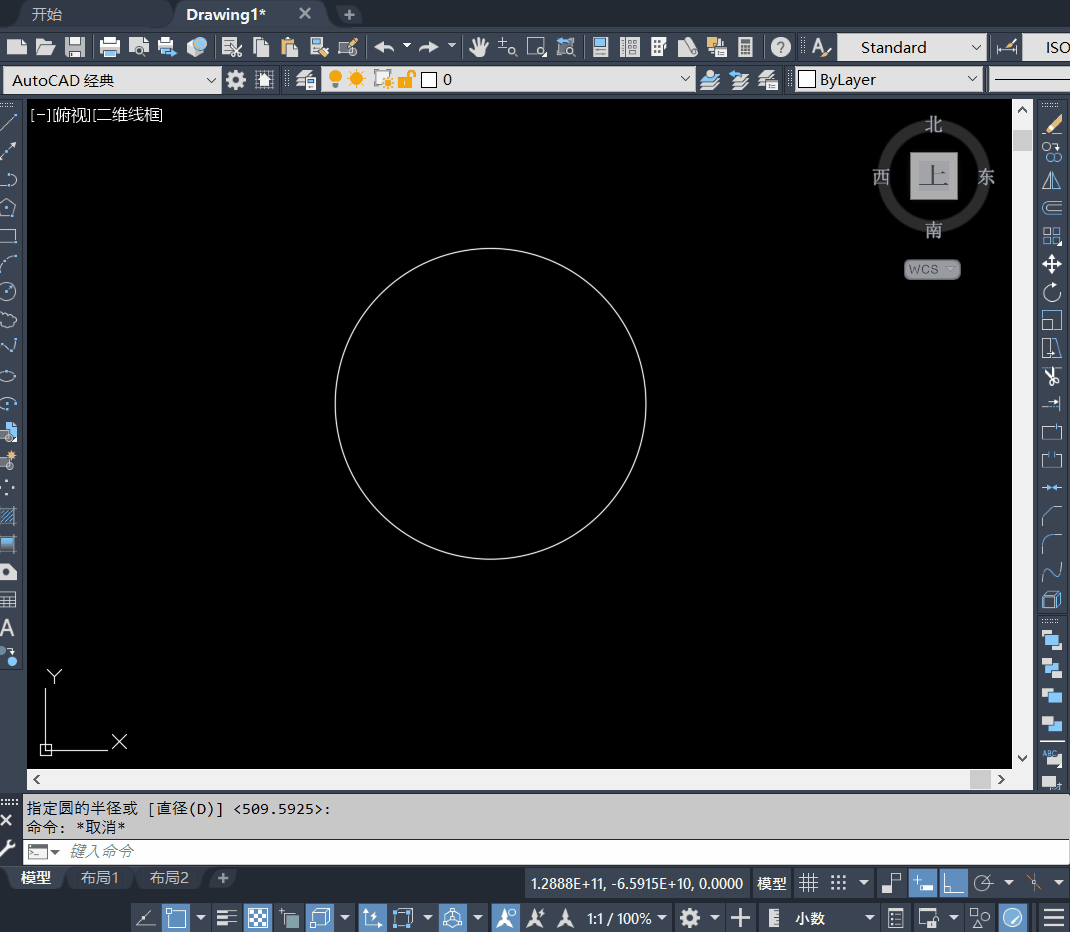Click the layer 0 white color swatch
1070x932 pixels.
(429, 80)
